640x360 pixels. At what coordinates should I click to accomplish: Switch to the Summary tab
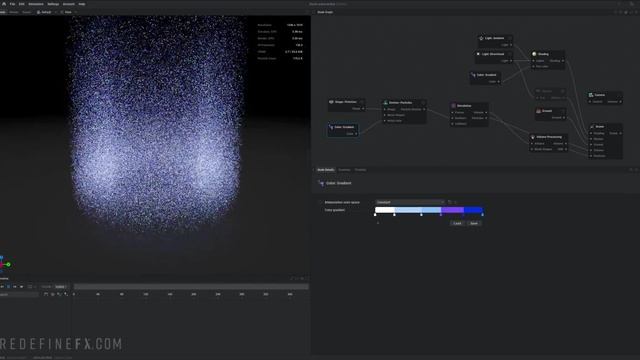(x=344, y=170)
